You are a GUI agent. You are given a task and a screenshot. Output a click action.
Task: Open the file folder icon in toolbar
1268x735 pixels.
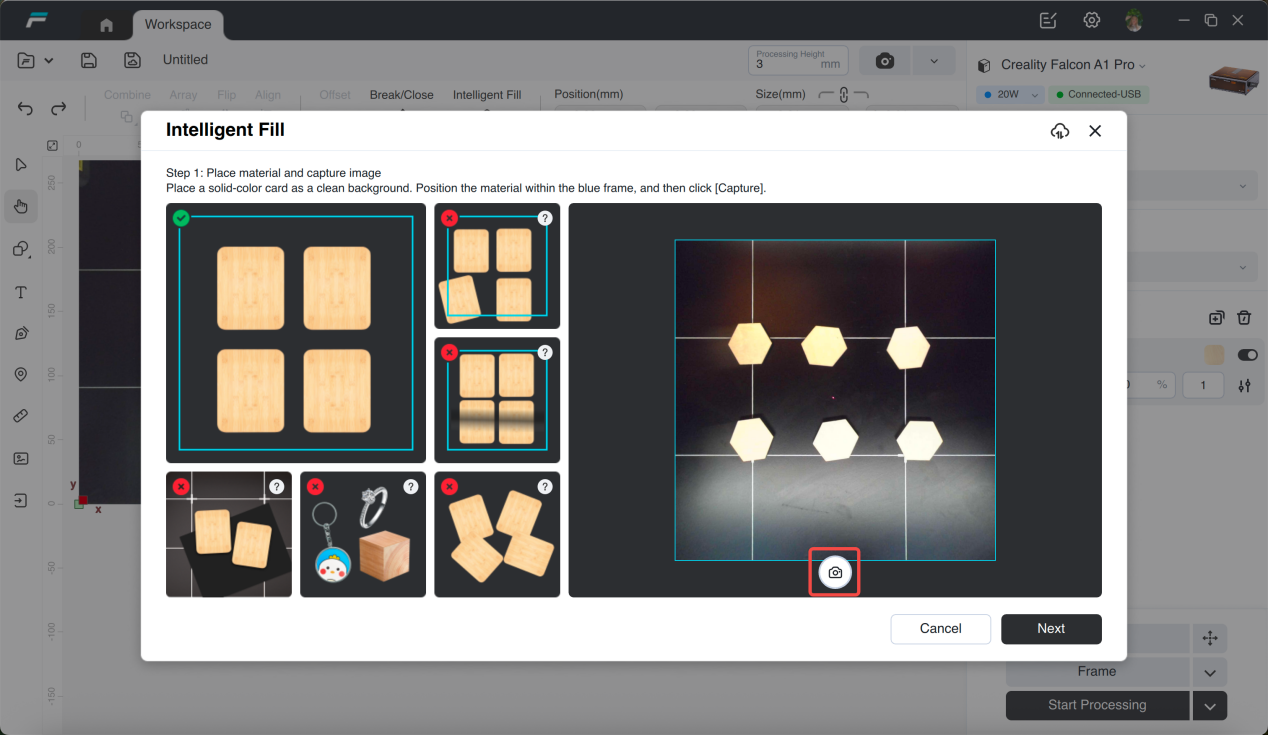tap(26, 60)
